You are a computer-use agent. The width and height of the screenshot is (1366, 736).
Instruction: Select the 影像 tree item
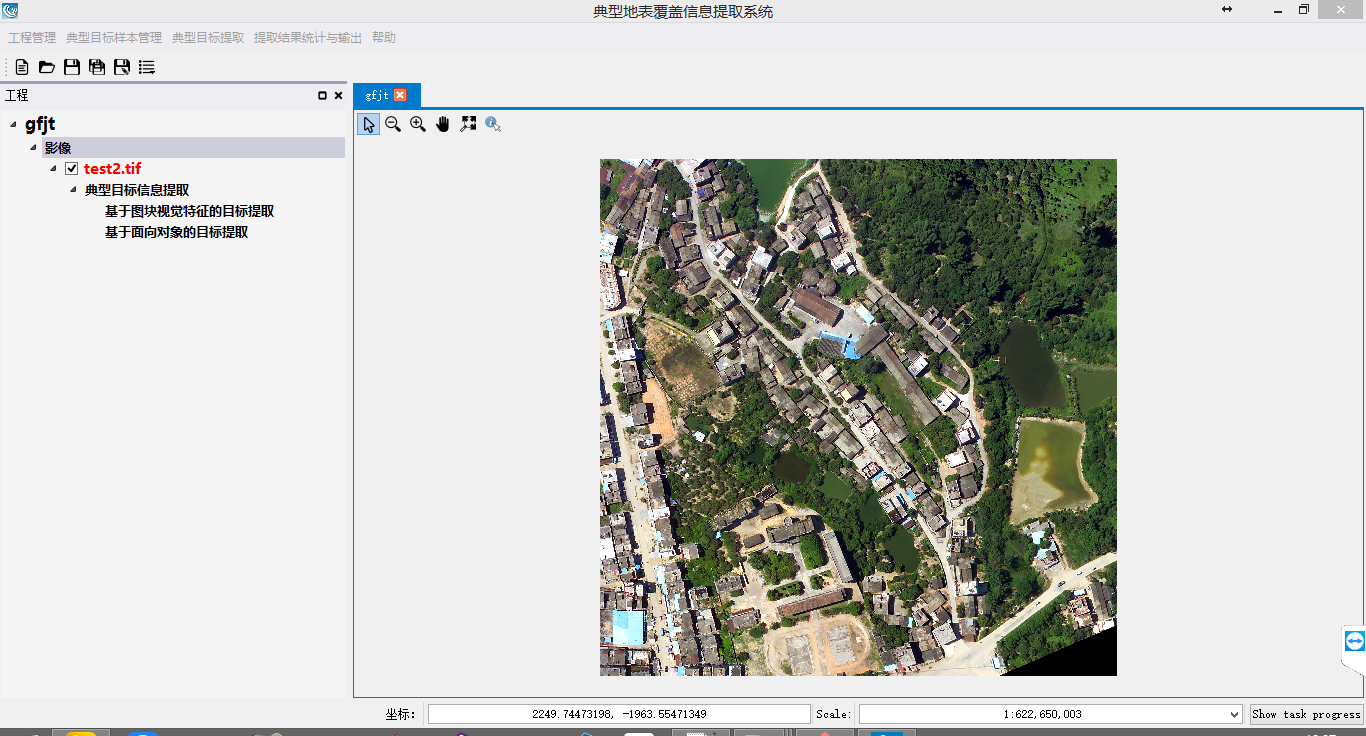point(58,148)
